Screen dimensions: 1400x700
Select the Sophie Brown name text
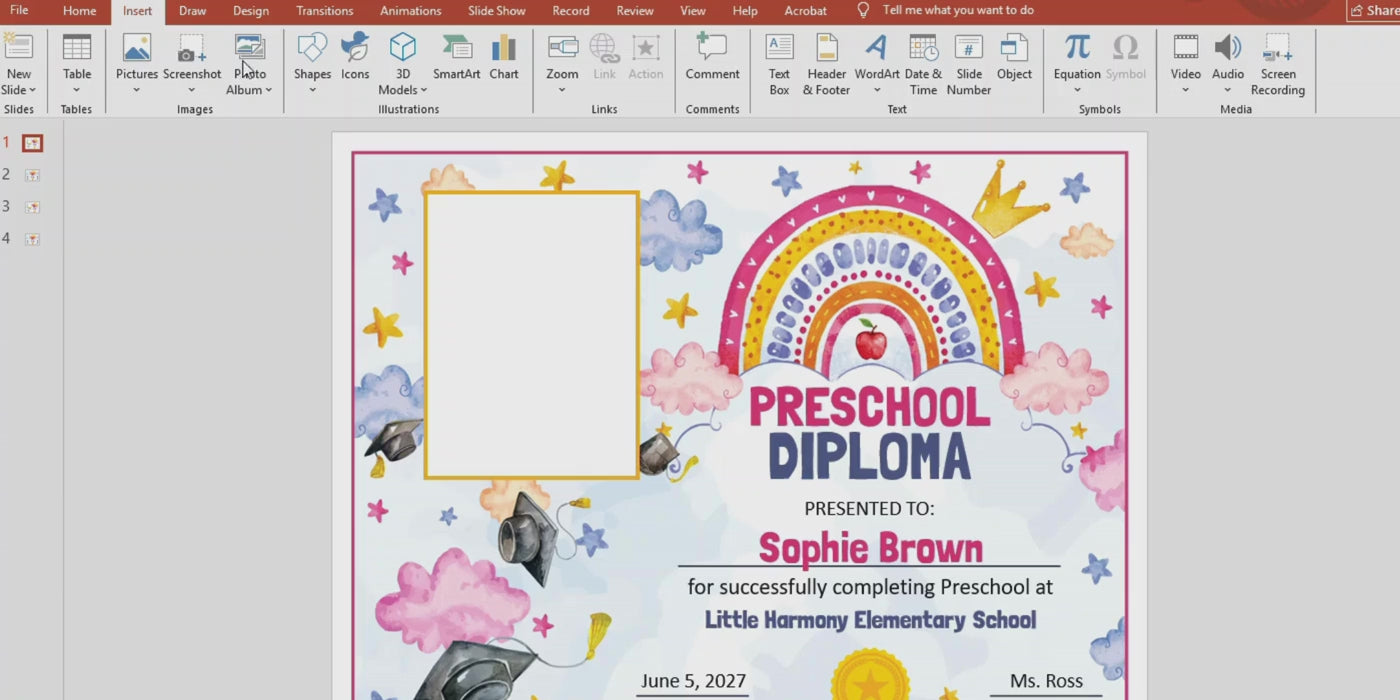tap(870, 548)
